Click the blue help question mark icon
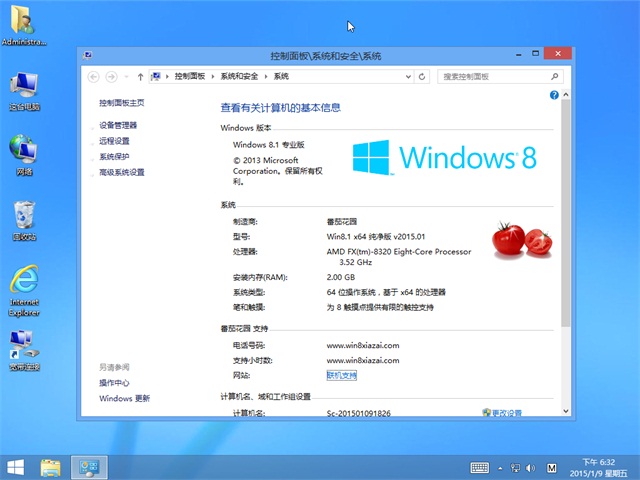Viewport: 640px width, 480px height. tap(553, 95)
